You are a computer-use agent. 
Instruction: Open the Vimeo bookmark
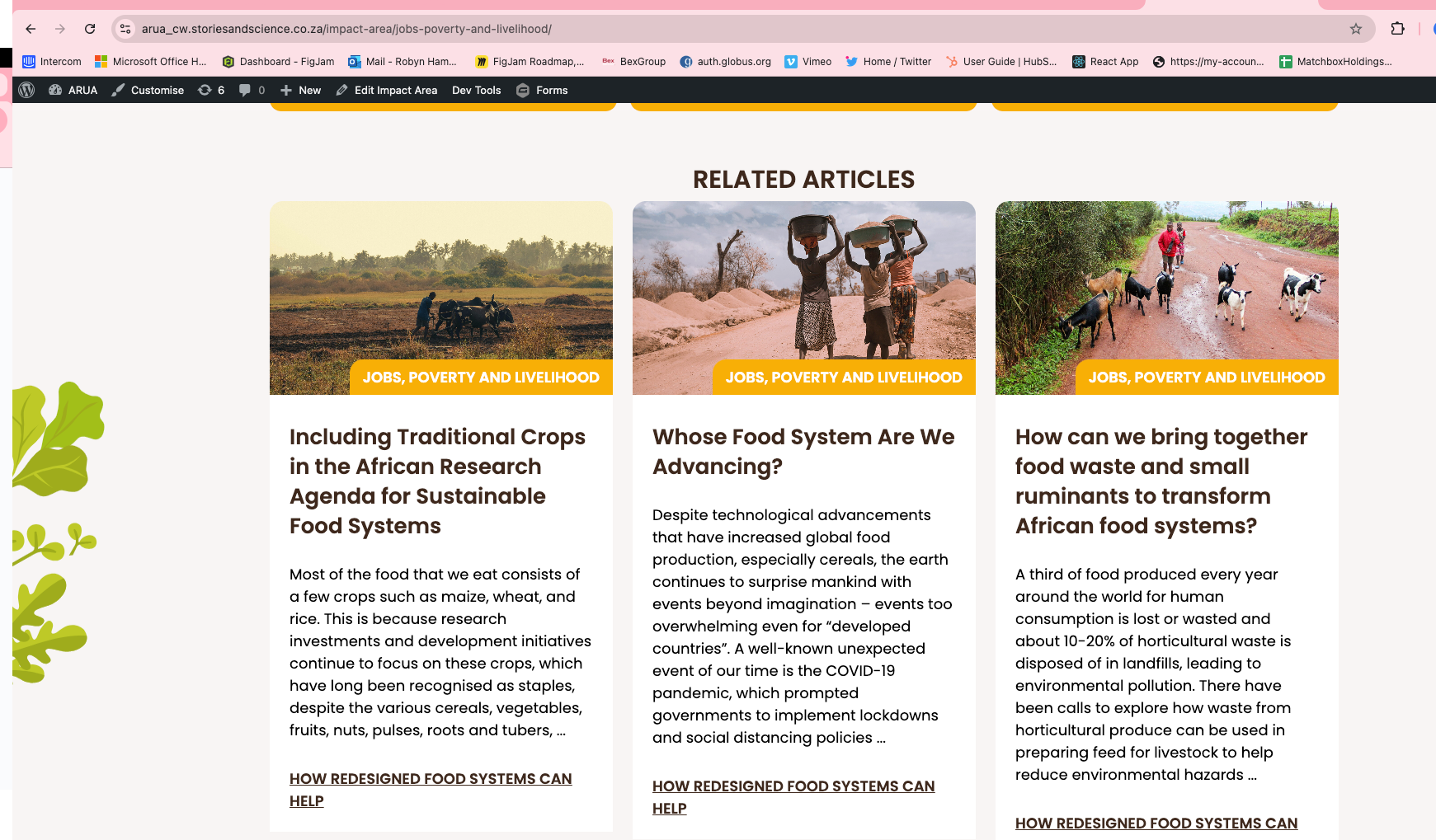[807, 62]
